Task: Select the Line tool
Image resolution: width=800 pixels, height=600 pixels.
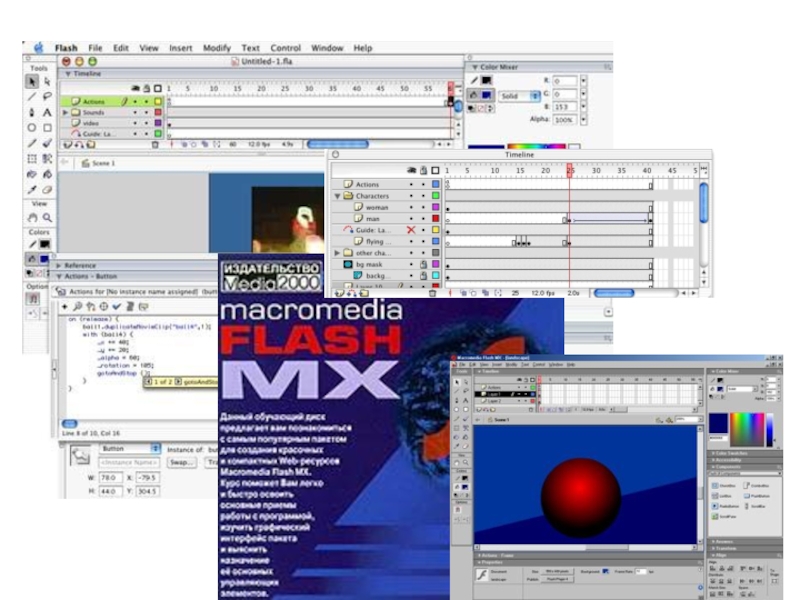Action: [x=32, y=97]
